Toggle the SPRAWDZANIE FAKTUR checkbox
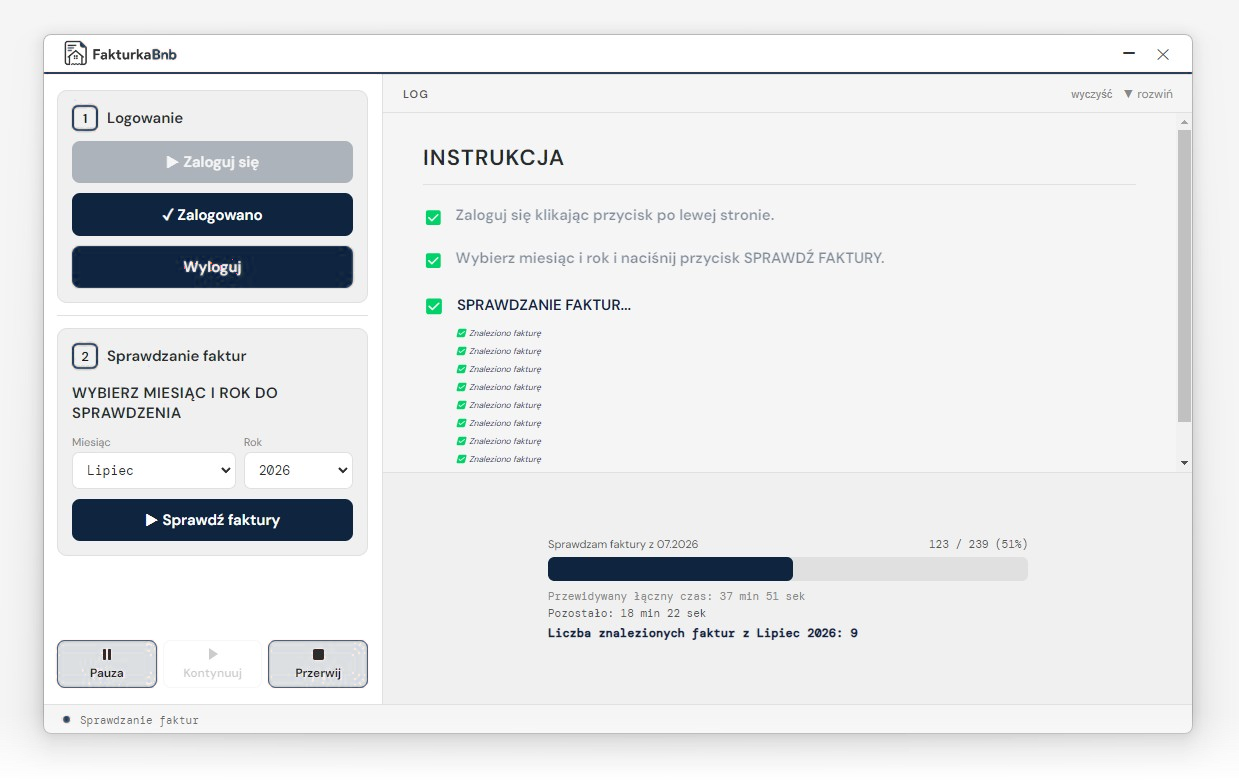Viewport: 1239px width, 781px height. (434, 306)
